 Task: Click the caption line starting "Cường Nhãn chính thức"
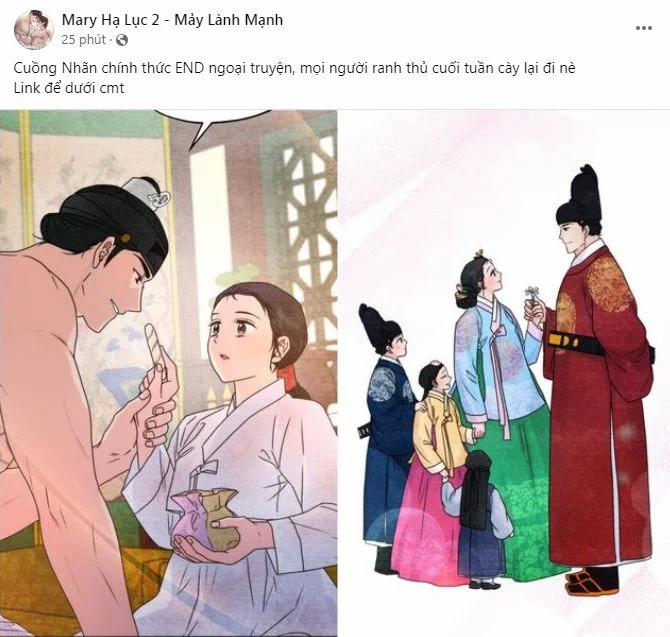pos(294,68)
